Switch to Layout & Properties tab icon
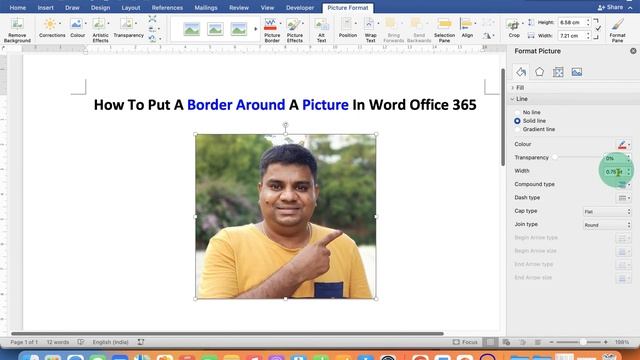The image size is (640, 360). pos(558,72)
